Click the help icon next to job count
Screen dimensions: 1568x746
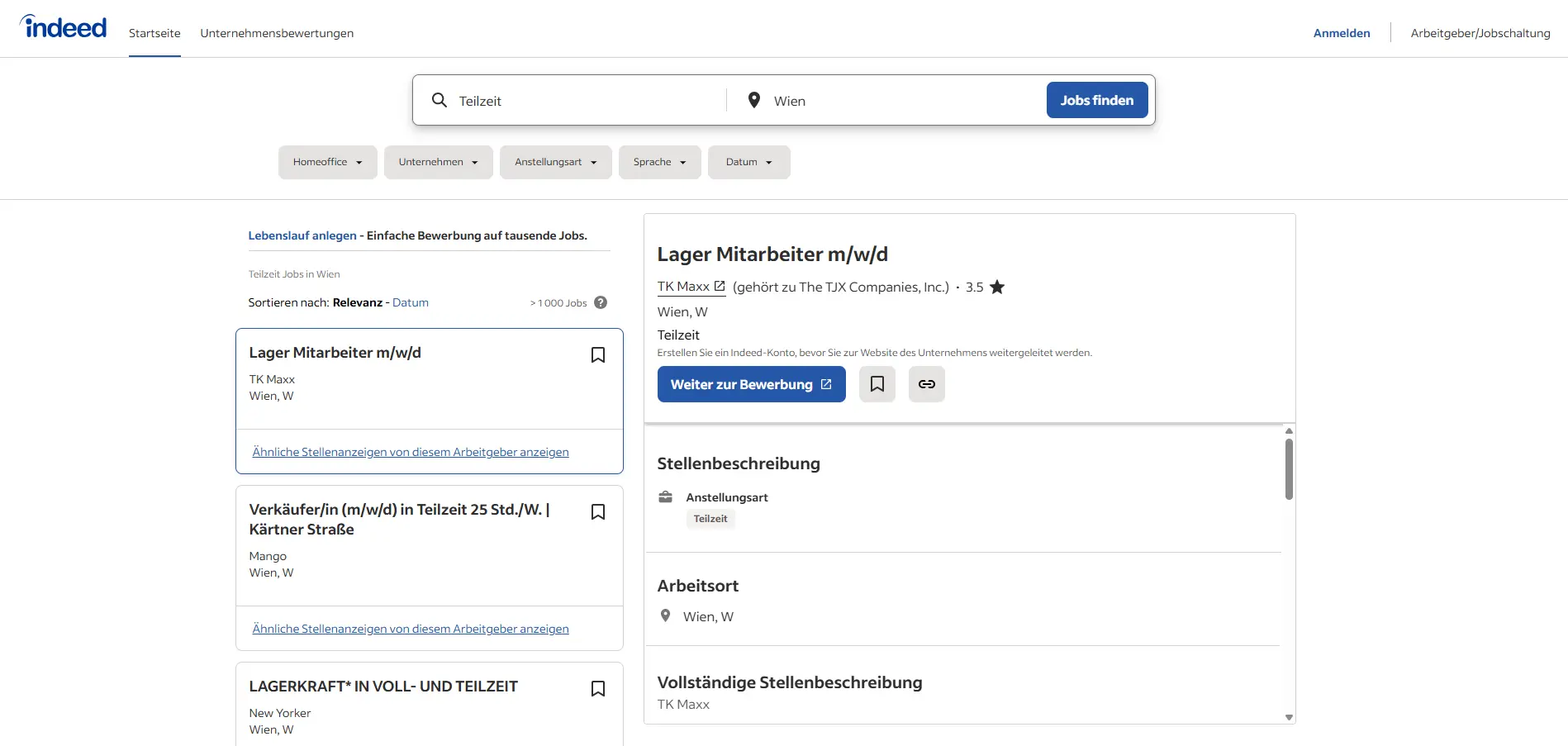coord(601,302)
